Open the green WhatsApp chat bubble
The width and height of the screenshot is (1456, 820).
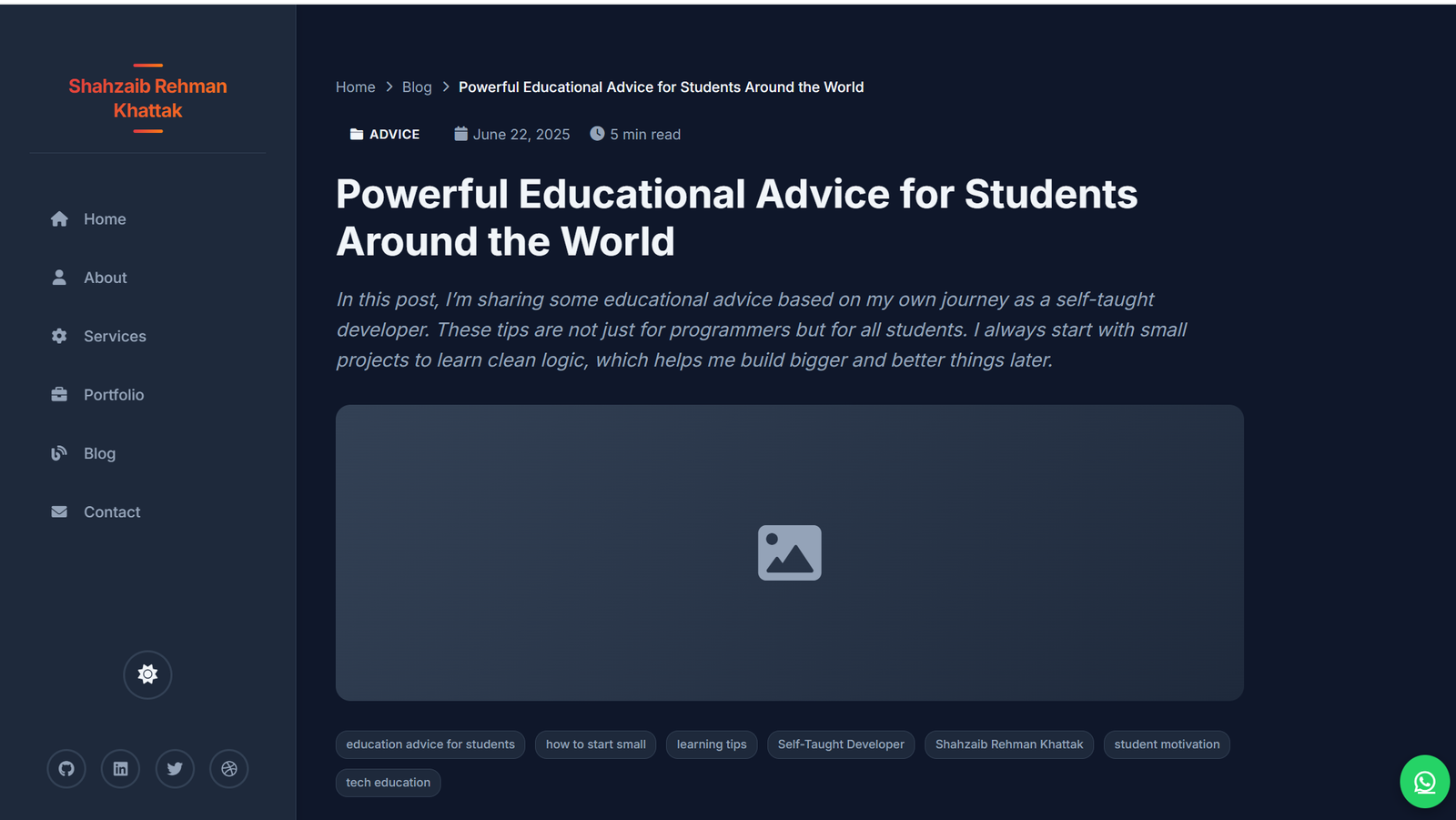1423,781
